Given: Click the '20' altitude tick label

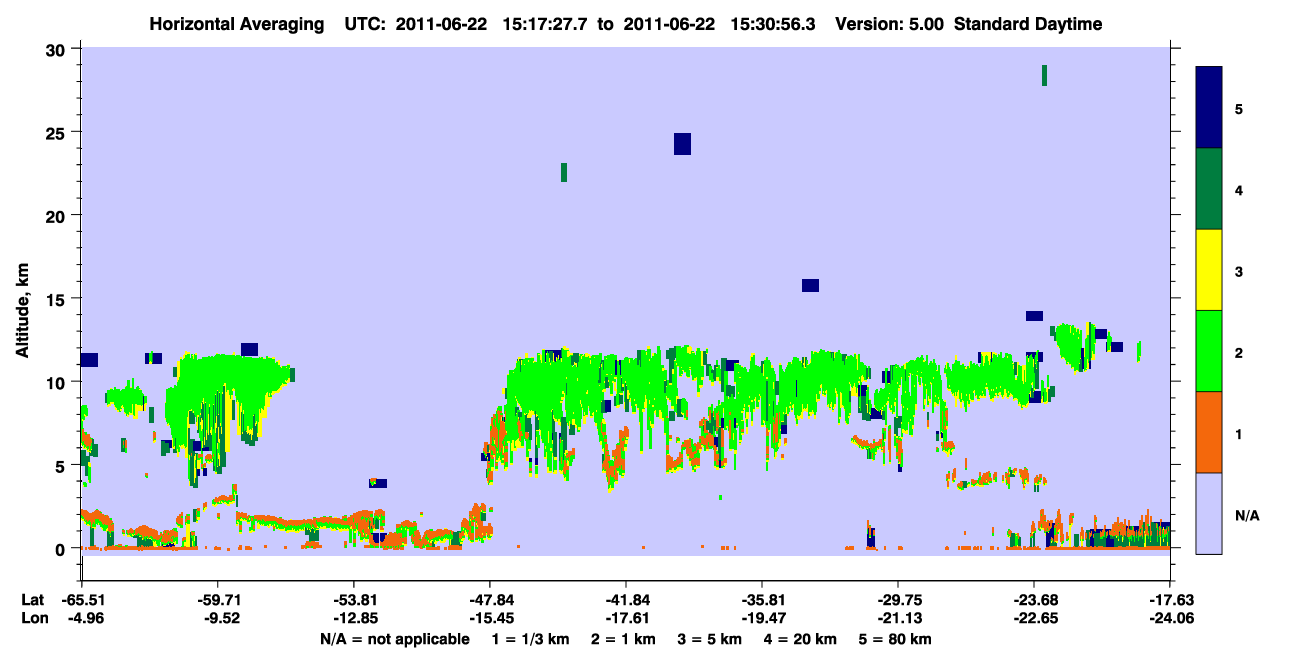Looking at the screenshot, I should pos(58,216).
